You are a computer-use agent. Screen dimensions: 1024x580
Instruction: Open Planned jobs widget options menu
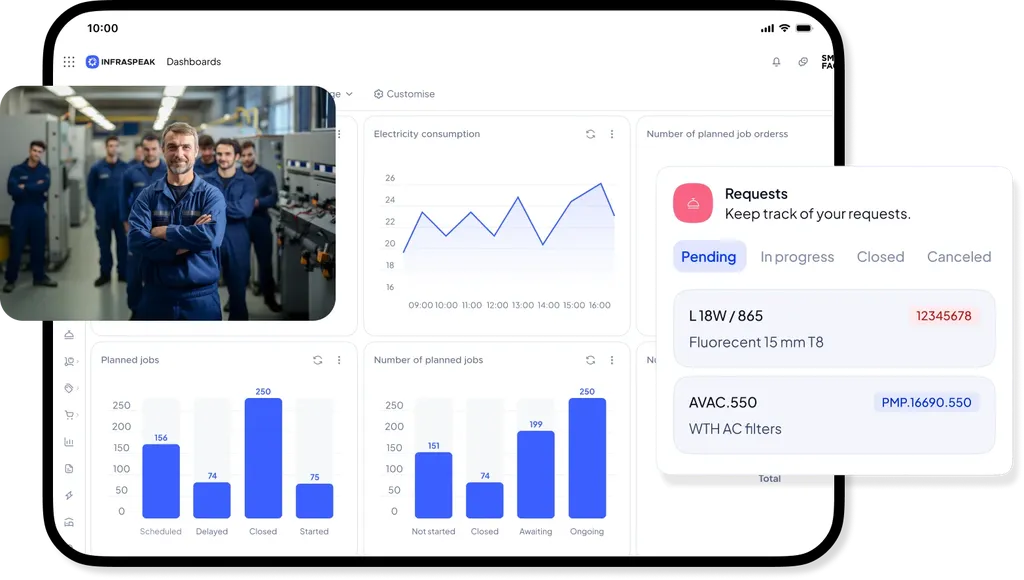(x=339, y=360)
